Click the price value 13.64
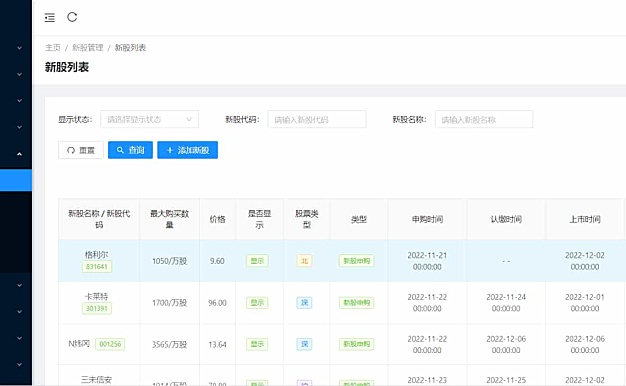The height and width of the screenshot is (386, 626). pyautogui.click(x=217, y=344)
